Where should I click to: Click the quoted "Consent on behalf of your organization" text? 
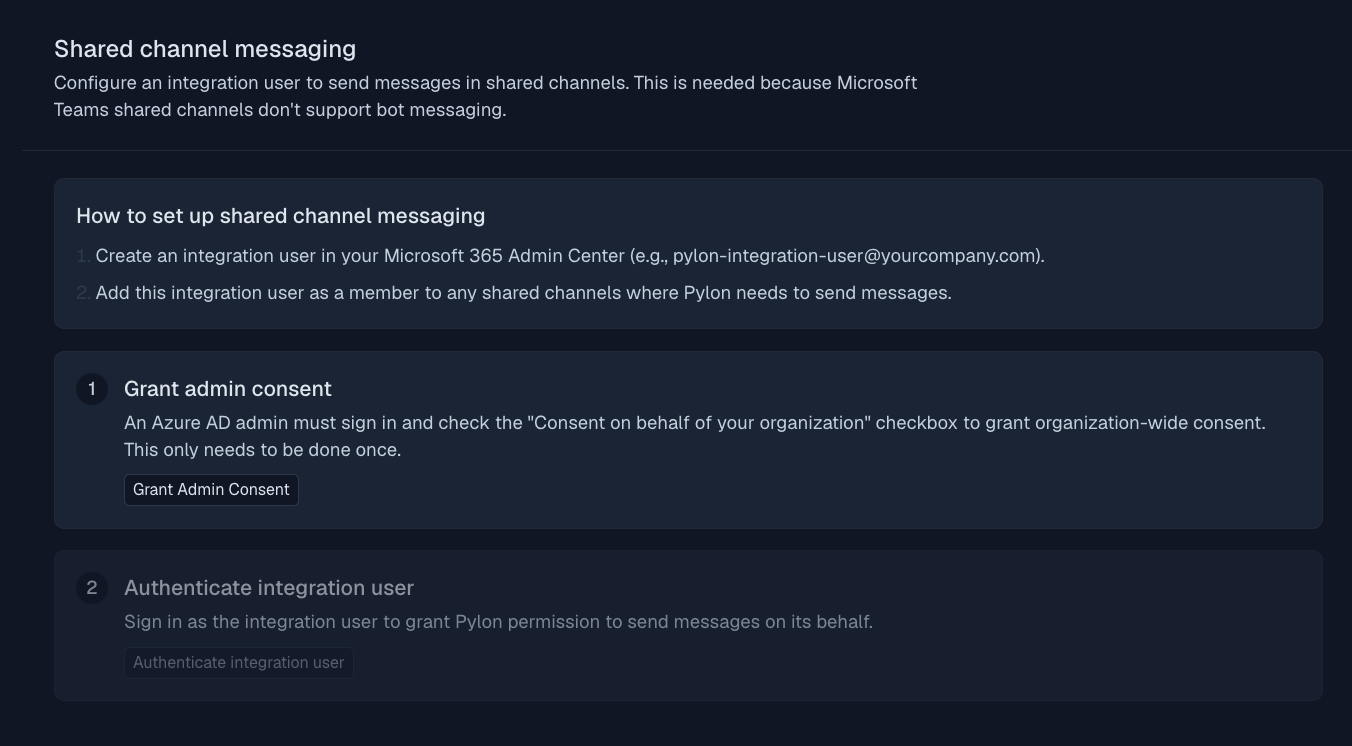click(x=700, y=423)
